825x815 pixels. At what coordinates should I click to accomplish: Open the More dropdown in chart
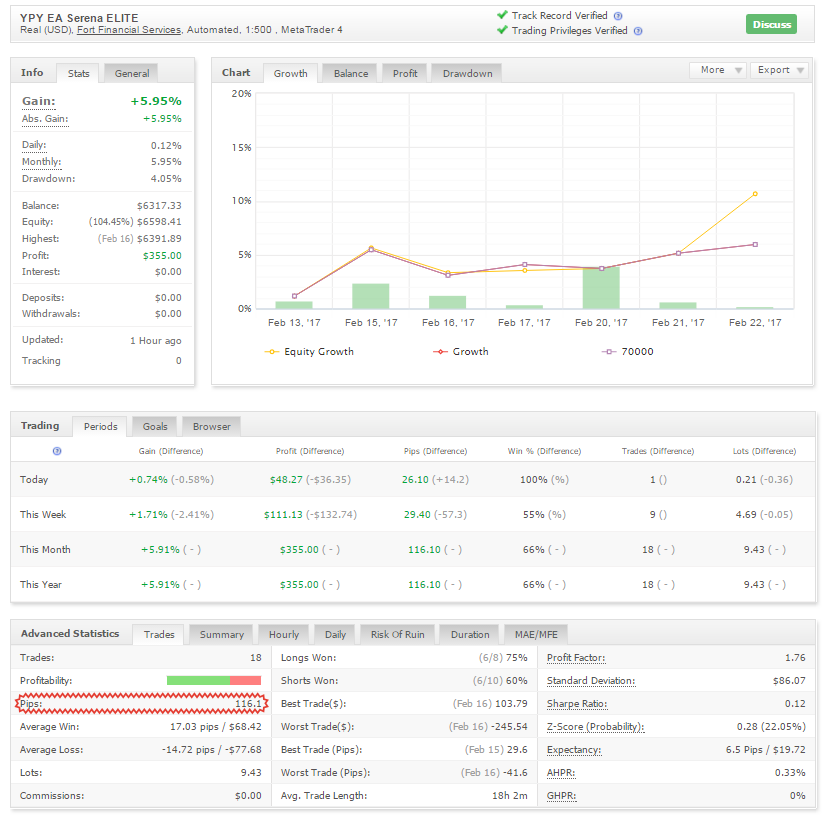[x=719, y=70]
